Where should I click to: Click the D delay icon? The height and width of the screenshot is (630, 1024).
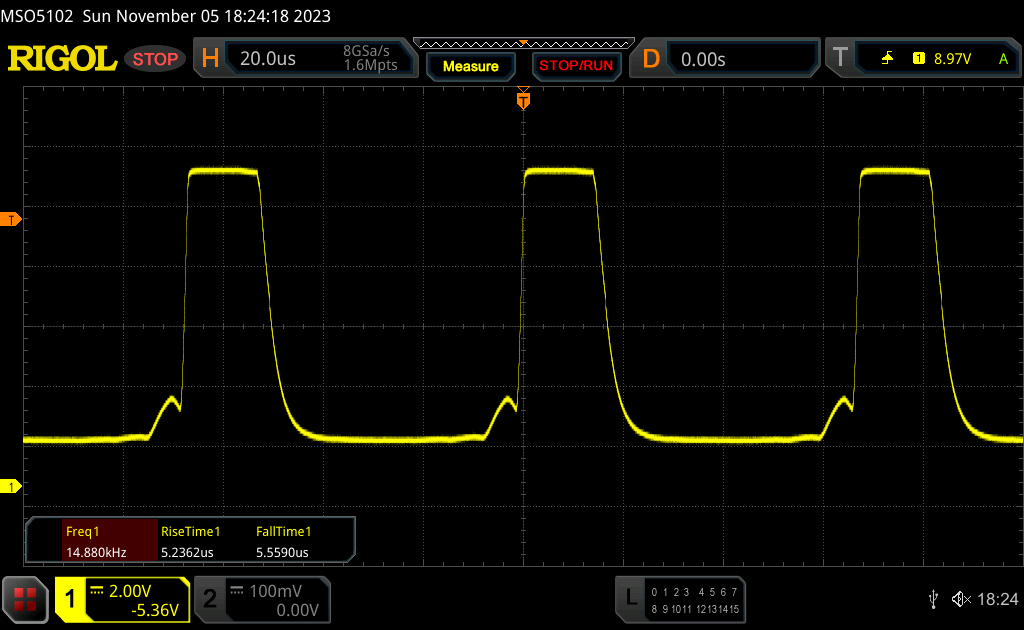[651, 59]
